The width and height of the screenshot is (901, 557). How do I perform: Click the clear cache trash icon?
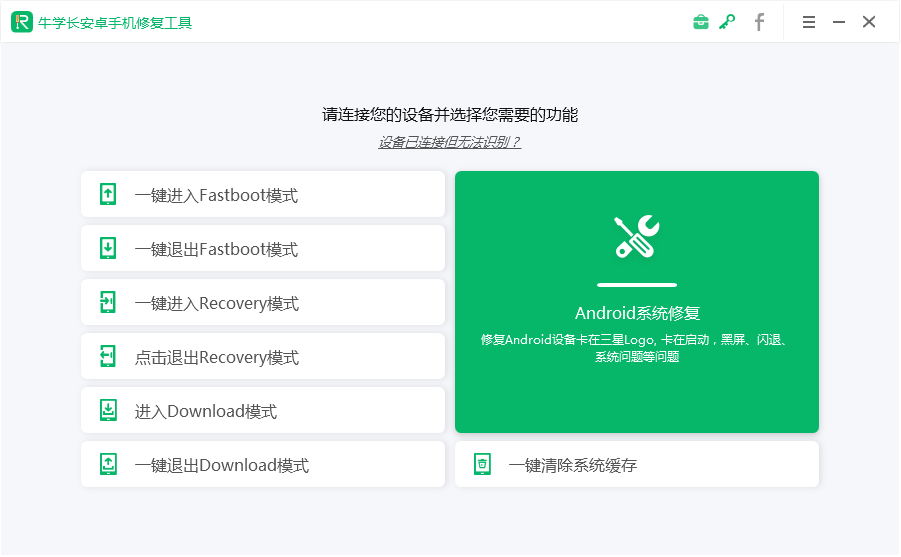point(482,464)
